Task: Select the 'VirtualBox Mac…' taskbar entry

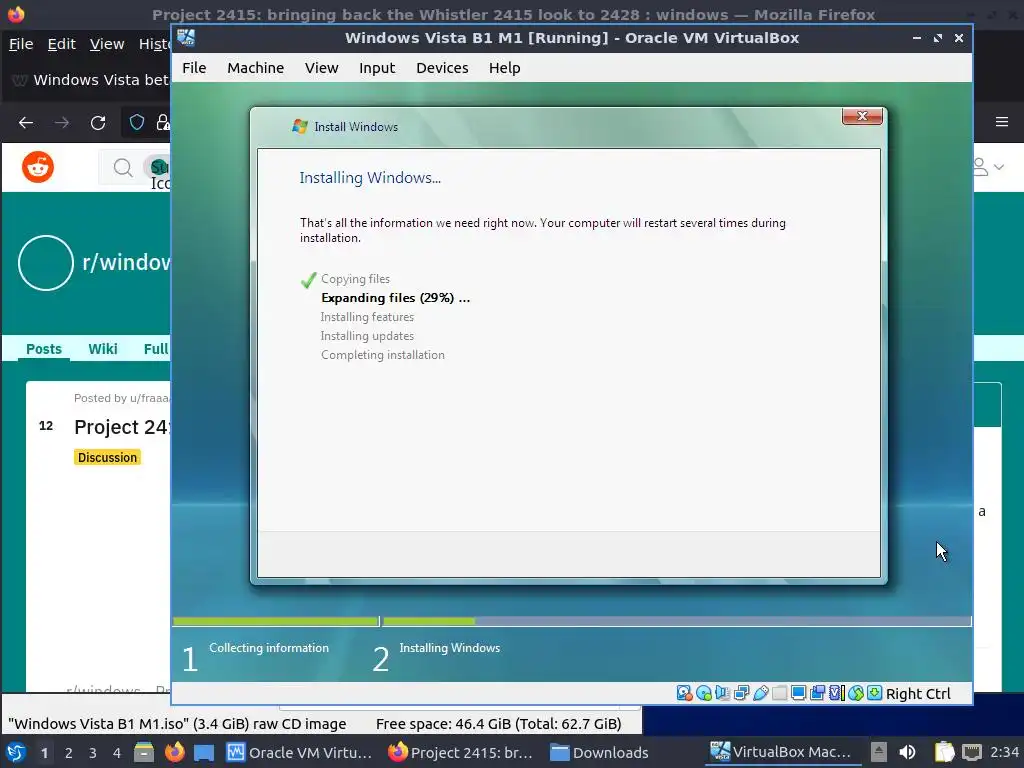Action: [x=782, y=752]
